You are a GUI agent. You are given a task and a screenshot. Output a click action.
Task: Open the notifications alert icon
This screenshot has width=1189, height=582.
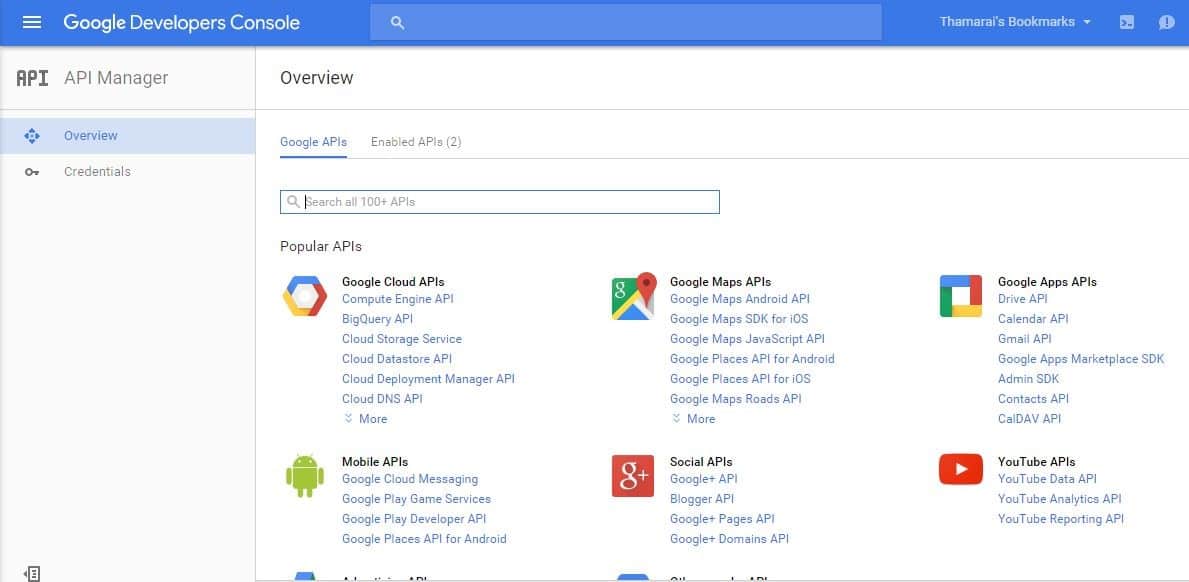[x=1166, y=22]
